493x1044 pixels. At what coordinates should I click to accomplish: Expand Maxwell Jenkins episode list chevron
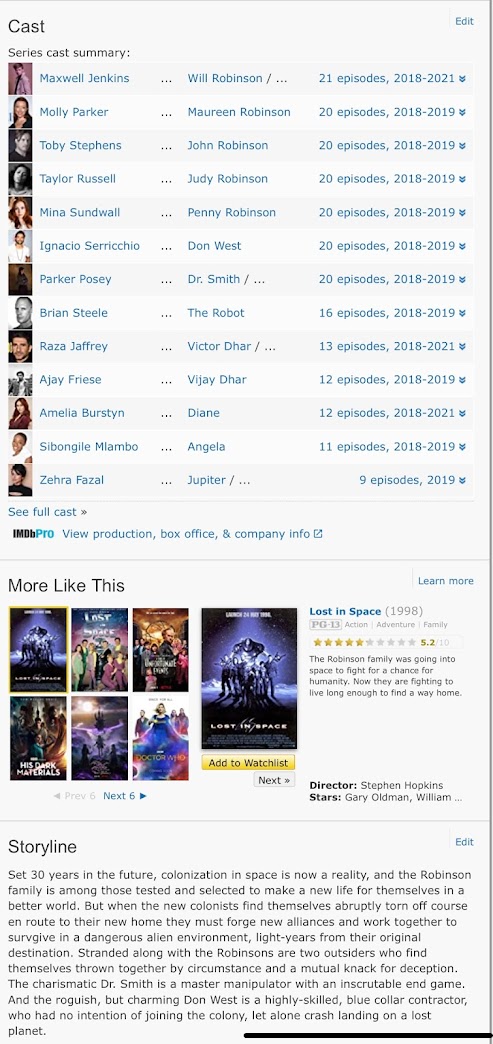coord(462,79)
